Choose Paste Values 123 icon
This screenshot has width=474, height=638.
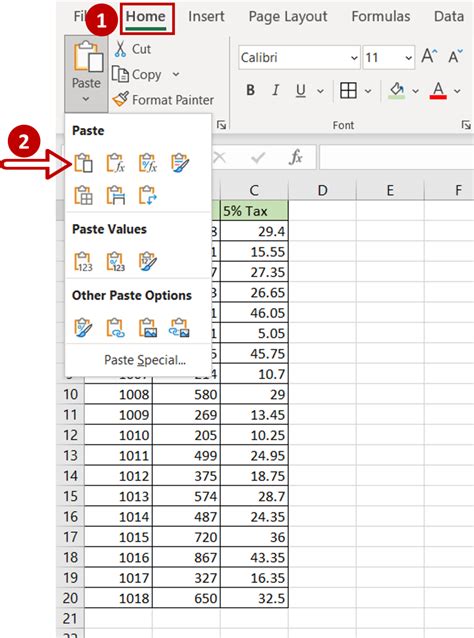click(x=83, y=262)
